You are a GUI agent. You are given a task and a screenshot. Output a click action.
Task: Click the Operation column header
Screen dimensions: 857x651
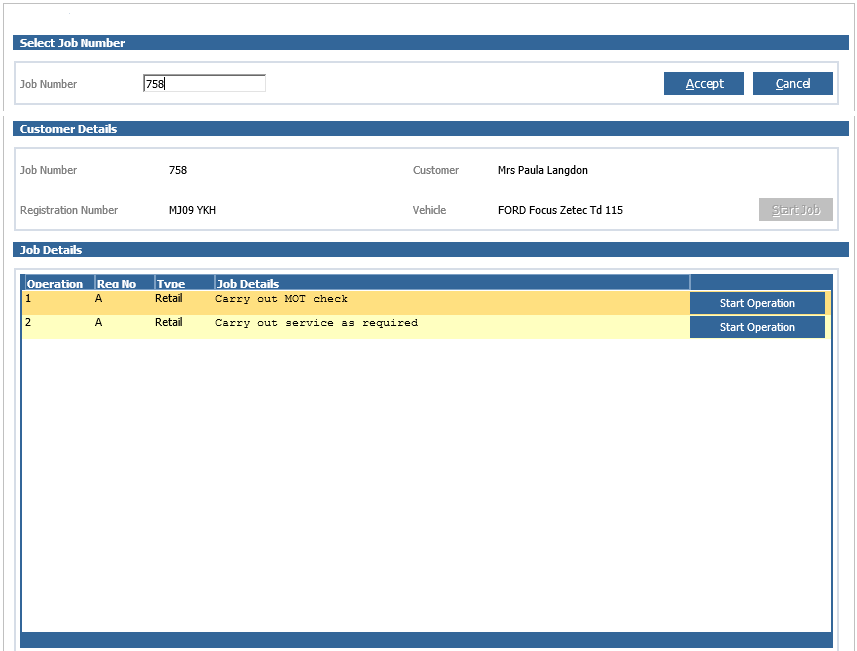(x=58, y=284)
